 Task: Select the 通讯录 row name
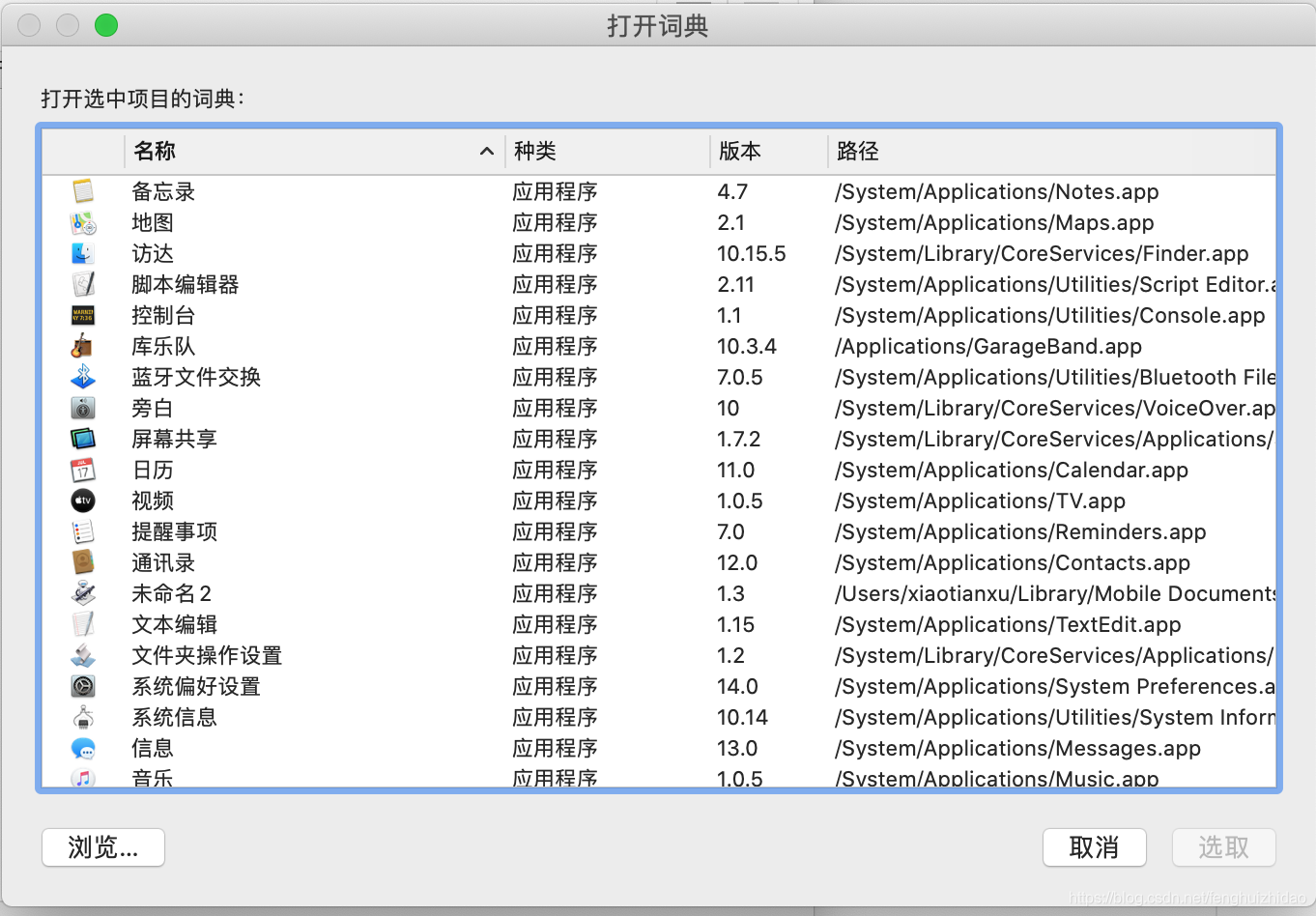(163, 562)
